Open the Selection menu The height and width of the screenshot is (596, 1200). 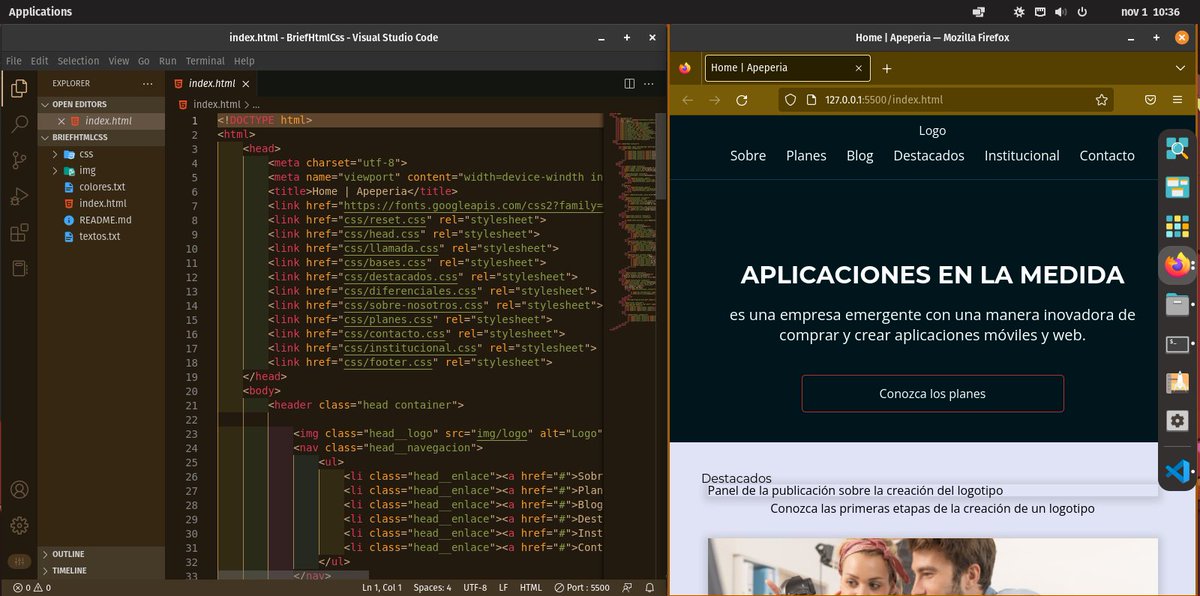pyautogui.click(x=78, y=61)
